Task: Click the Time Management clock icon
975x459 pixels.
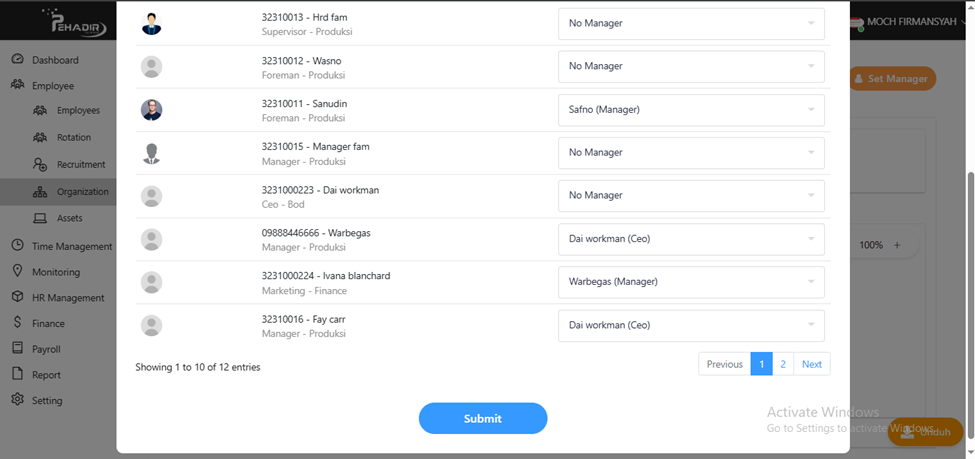Action: (x=17, y=246)
